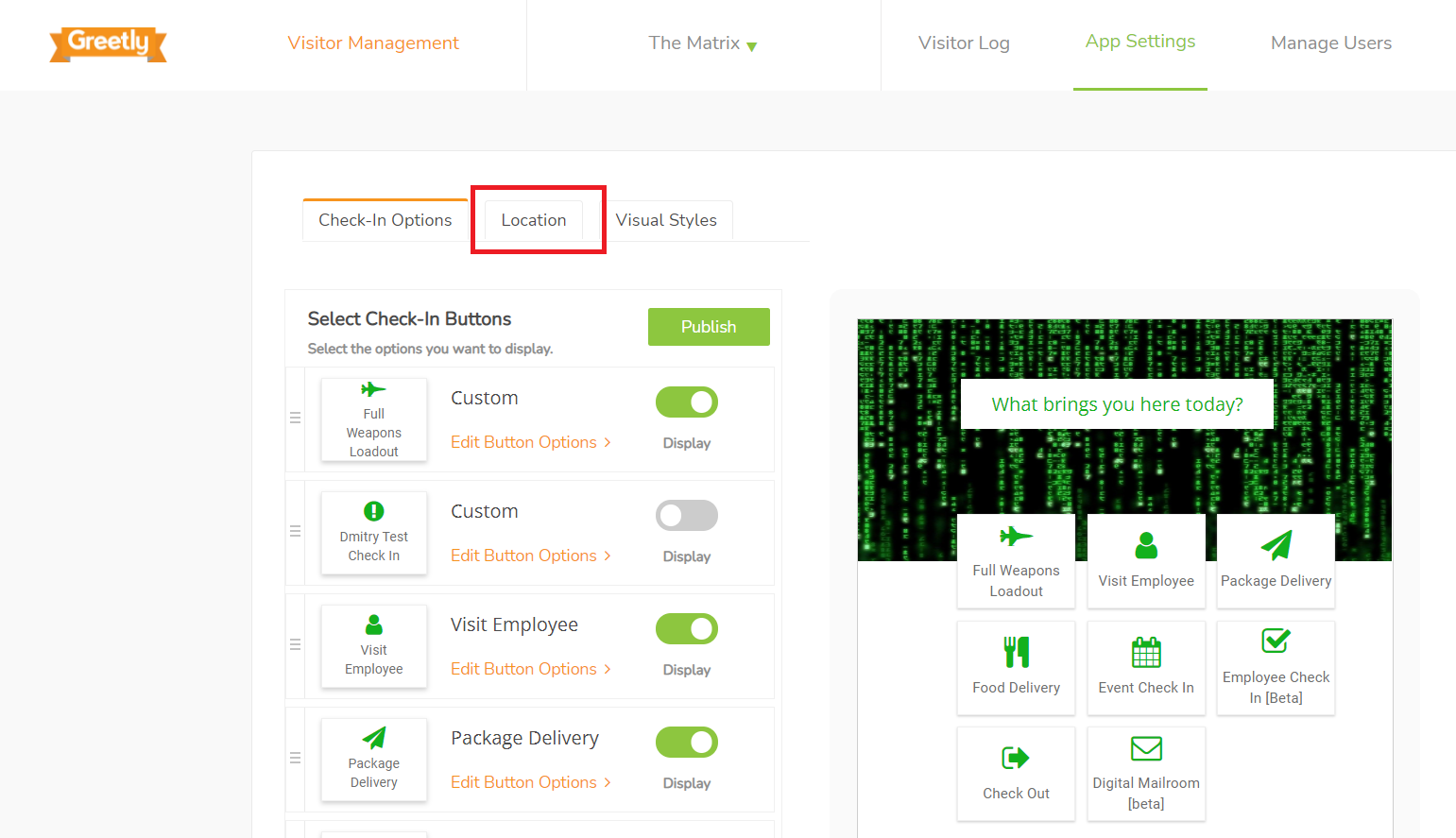The width and height of the screenshot is (1456, 838).
Task: Click the Select Check-In Buttons heading
Action: click(409, 319)
